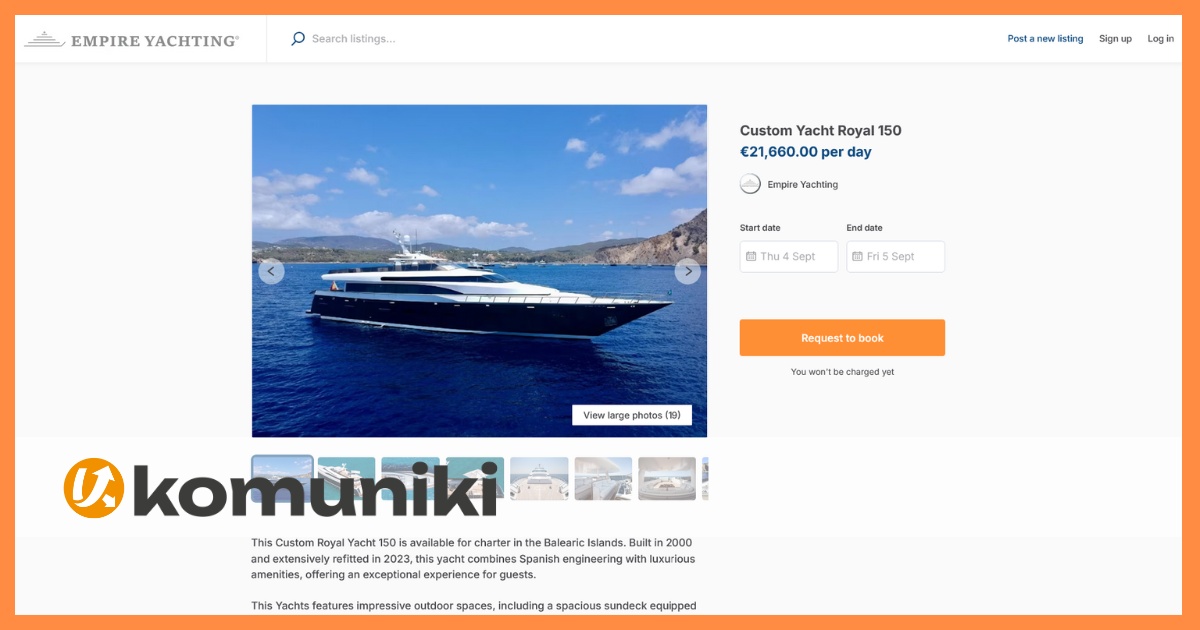Open the End date picker Fri 5 Sept
Viewport: 1200px width, 630px height.
pyautogui.click(x=895, y=257)
